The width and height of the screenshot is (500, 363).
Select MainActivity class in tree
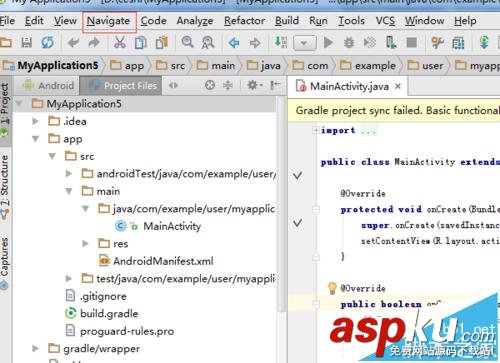tap(158, 226)
